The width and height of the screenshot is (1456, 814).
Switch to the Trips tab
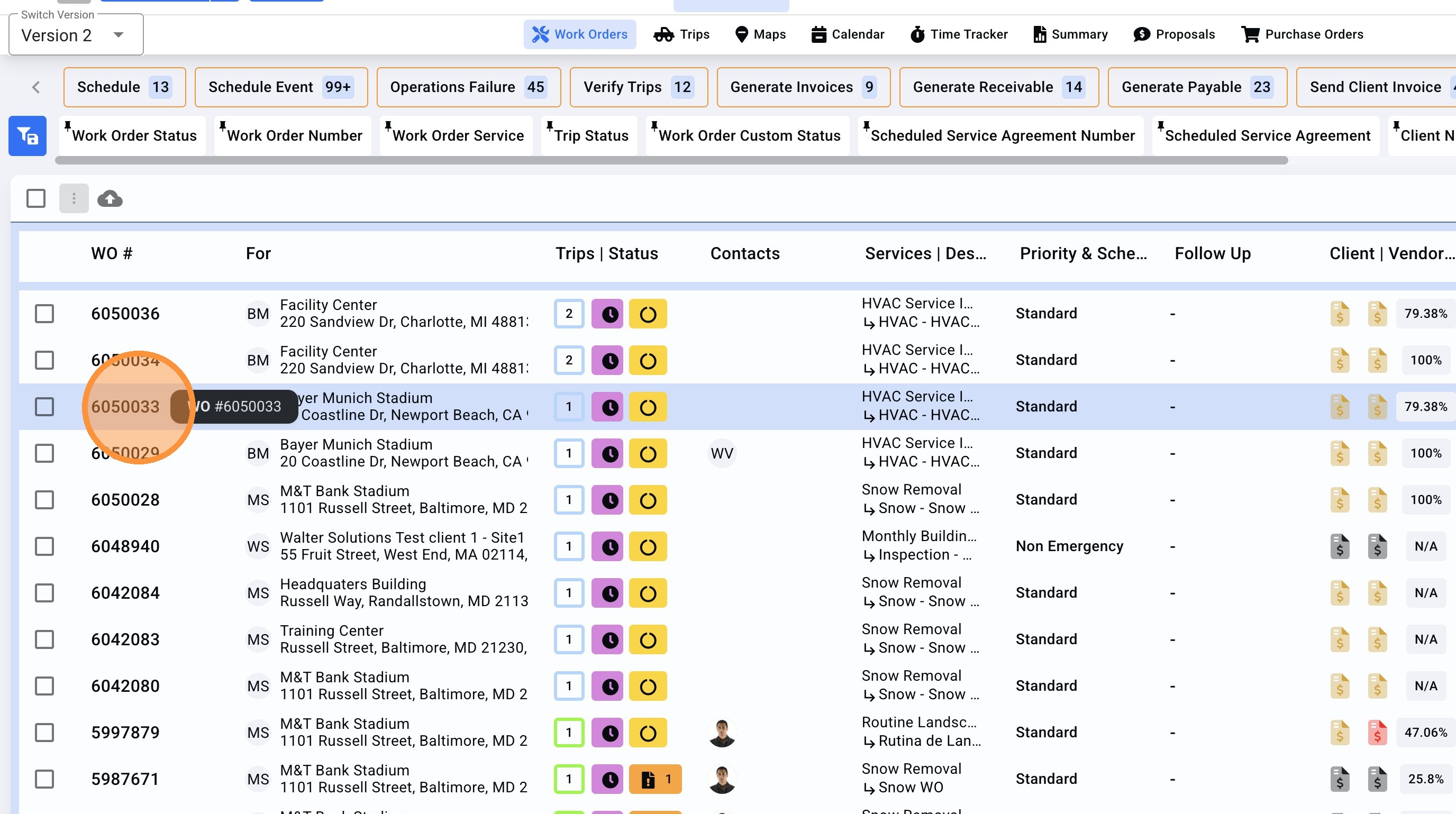pyautogui.click(x=681, y=34)
